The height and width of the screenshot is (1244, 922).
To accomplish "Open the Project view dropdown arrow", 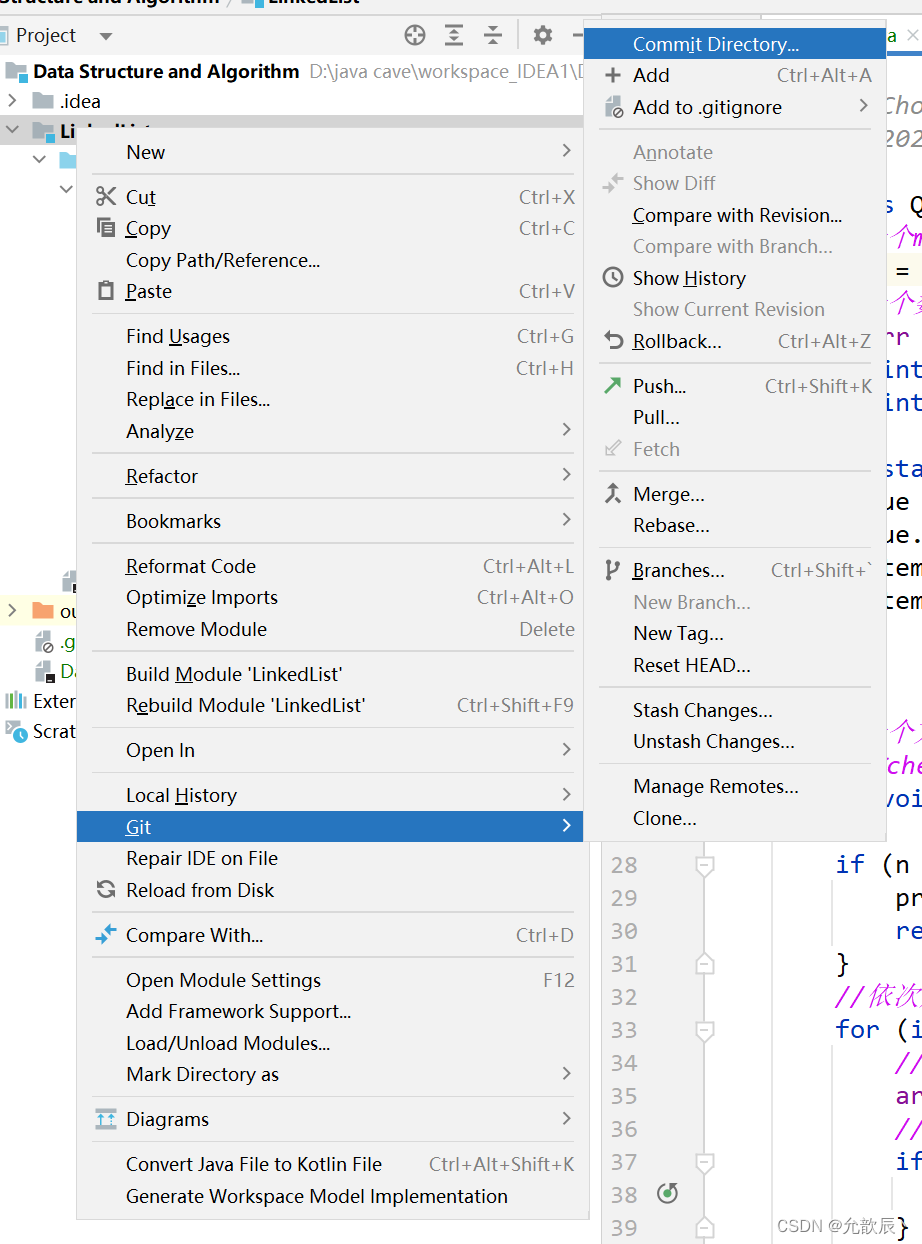I will pos(106,35).
